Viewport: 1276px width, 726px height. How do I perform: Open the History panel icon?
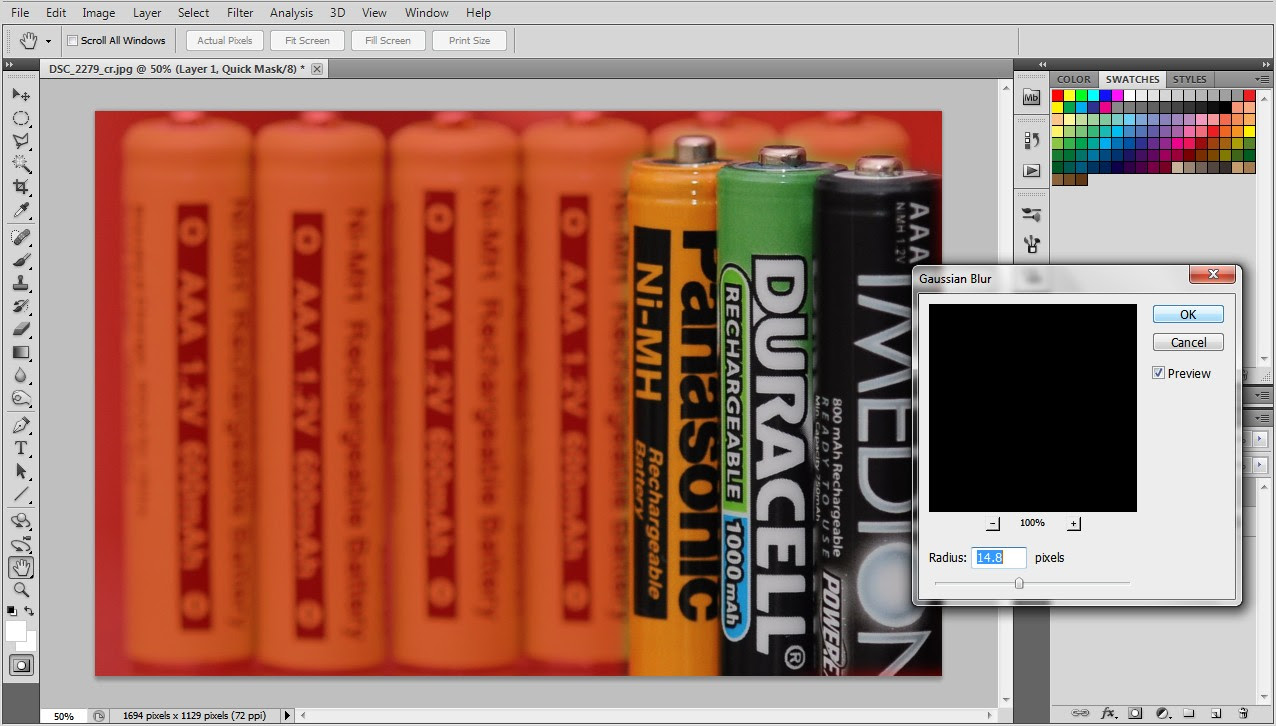coord(1032,141)
